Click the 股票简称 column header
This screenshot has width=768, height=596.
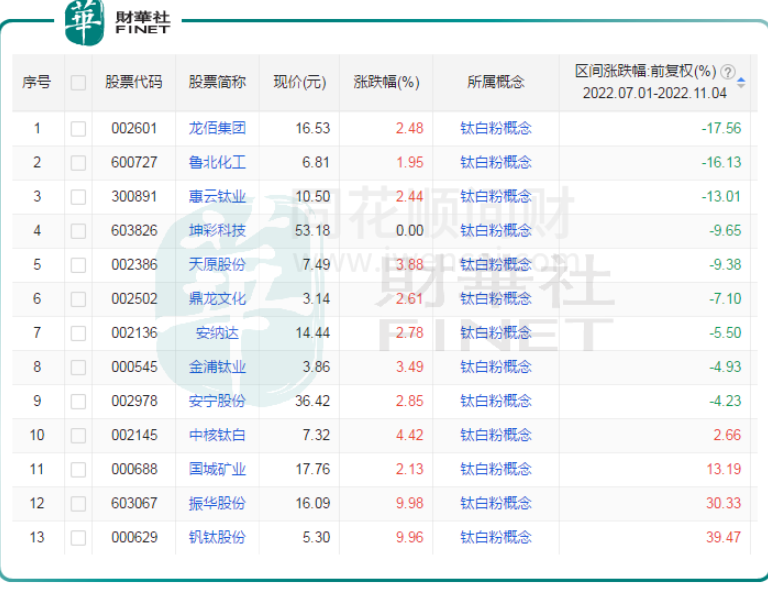pos(217,82)
